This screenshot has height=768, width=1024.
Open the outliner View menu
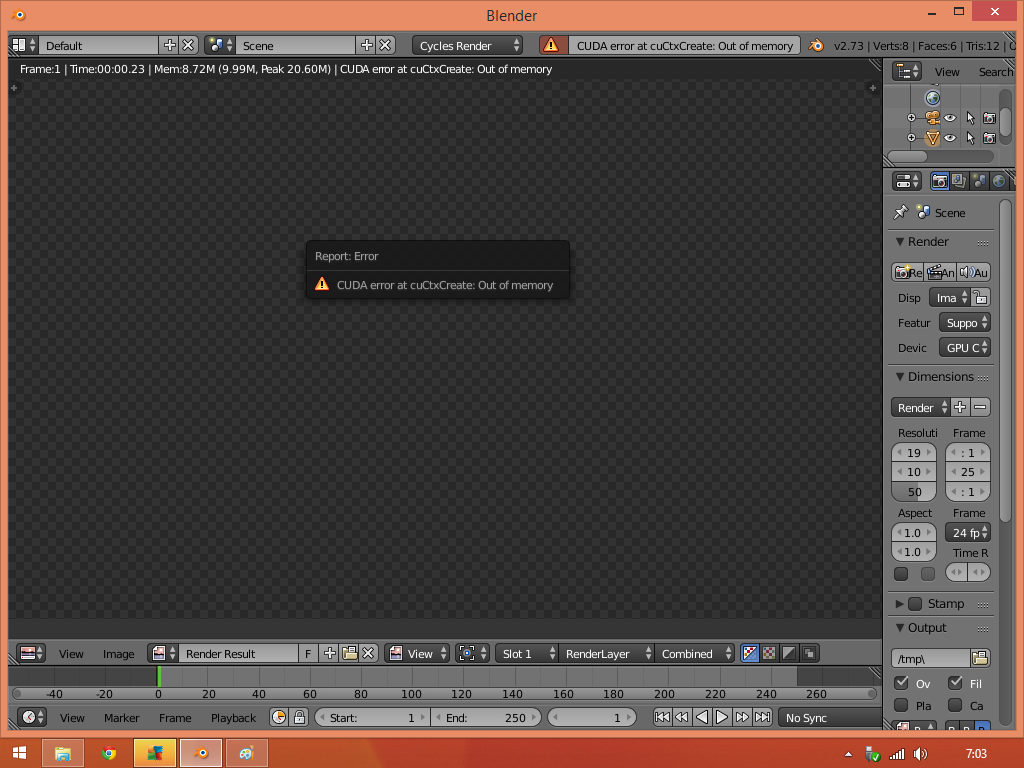pyautogui.click(x=947, y=72)
